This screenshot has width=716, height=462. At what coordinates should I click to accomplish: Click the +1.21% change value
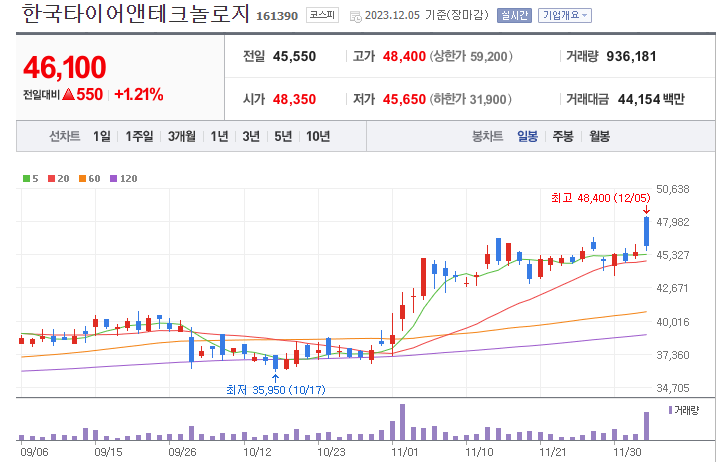coord(138,94)
